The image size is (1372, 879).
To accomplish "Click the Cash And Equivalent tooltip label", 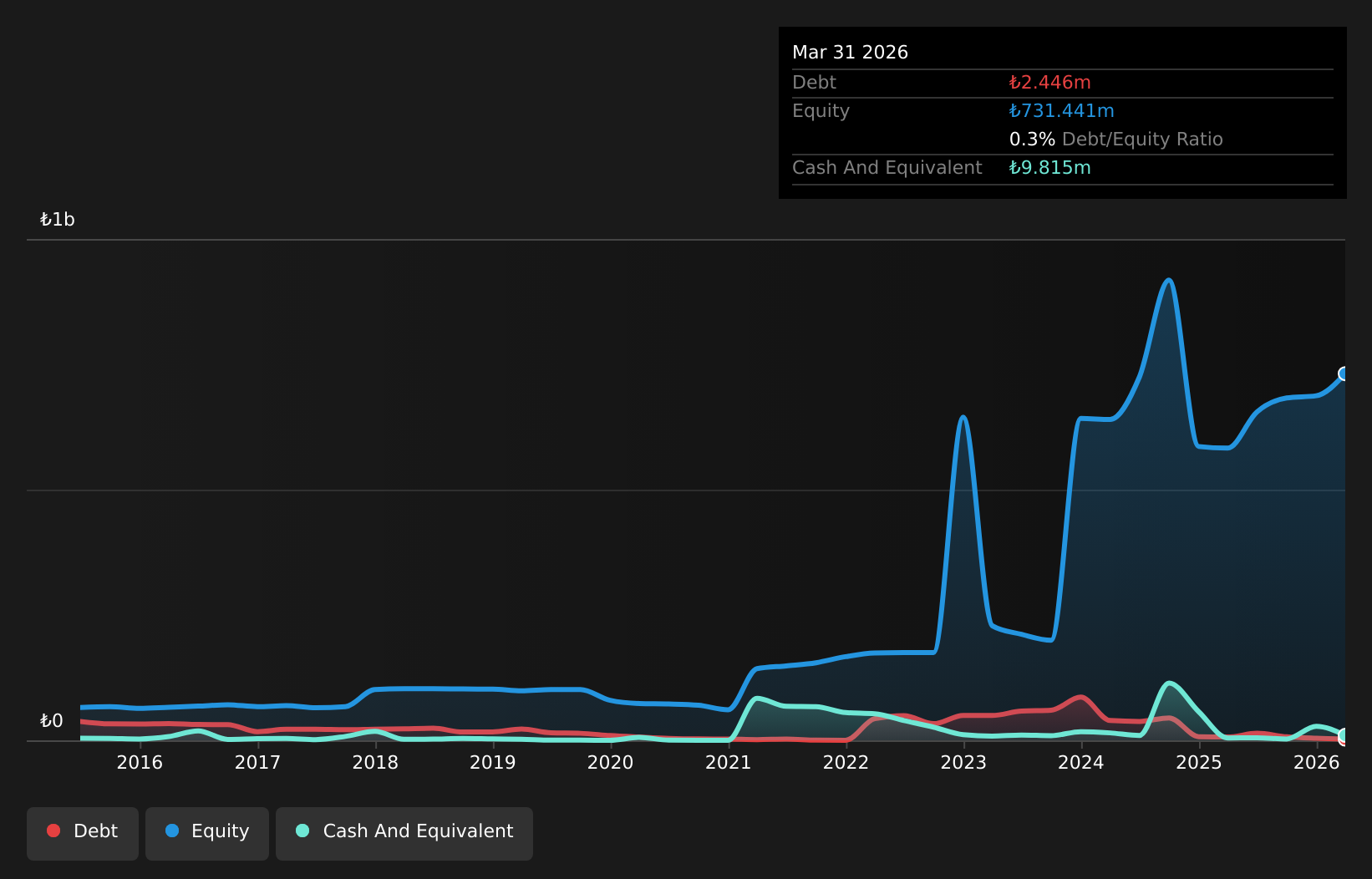I will 887,168.
